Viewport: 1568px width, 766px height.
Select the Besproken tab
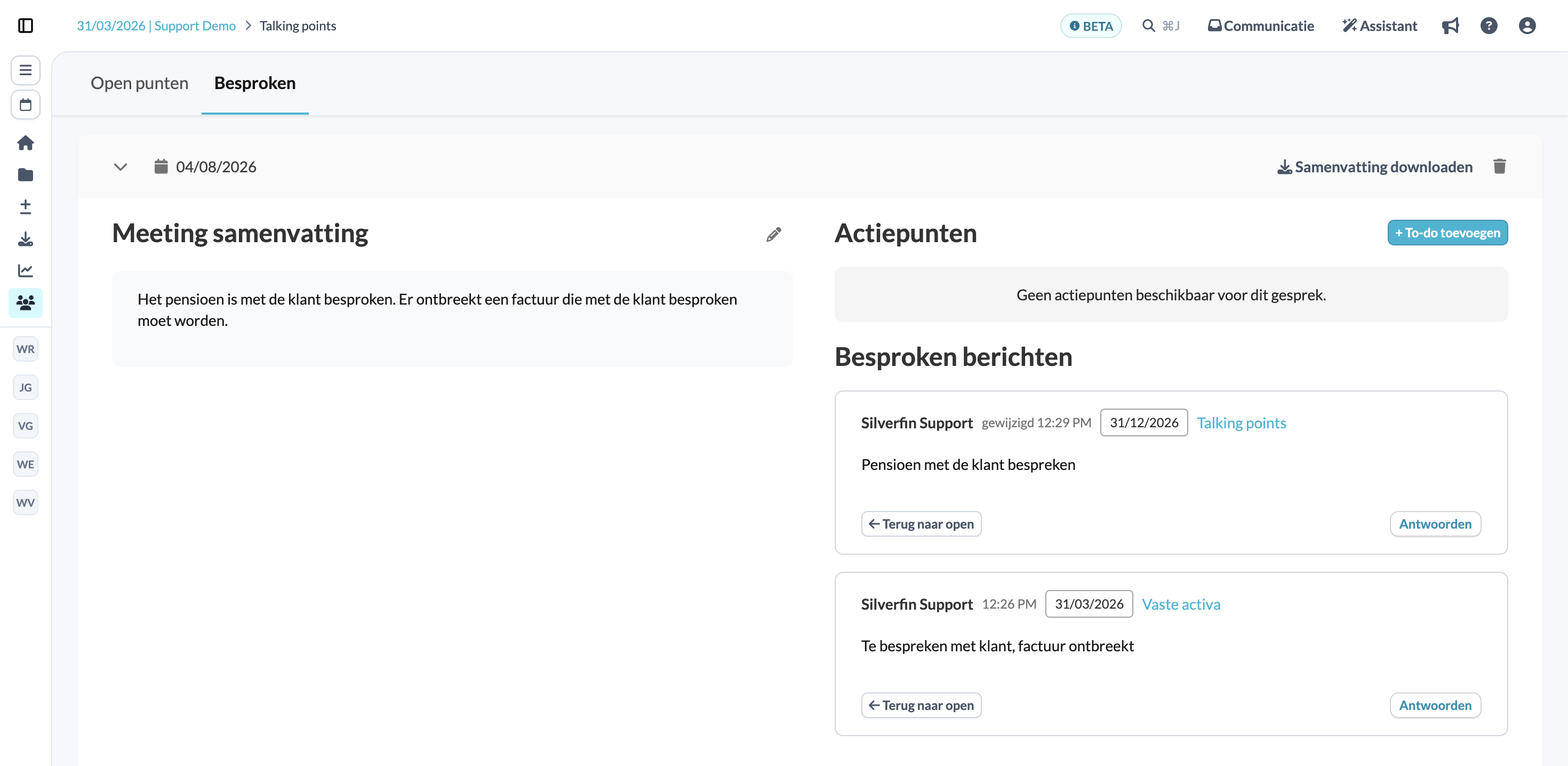point(255,83)
